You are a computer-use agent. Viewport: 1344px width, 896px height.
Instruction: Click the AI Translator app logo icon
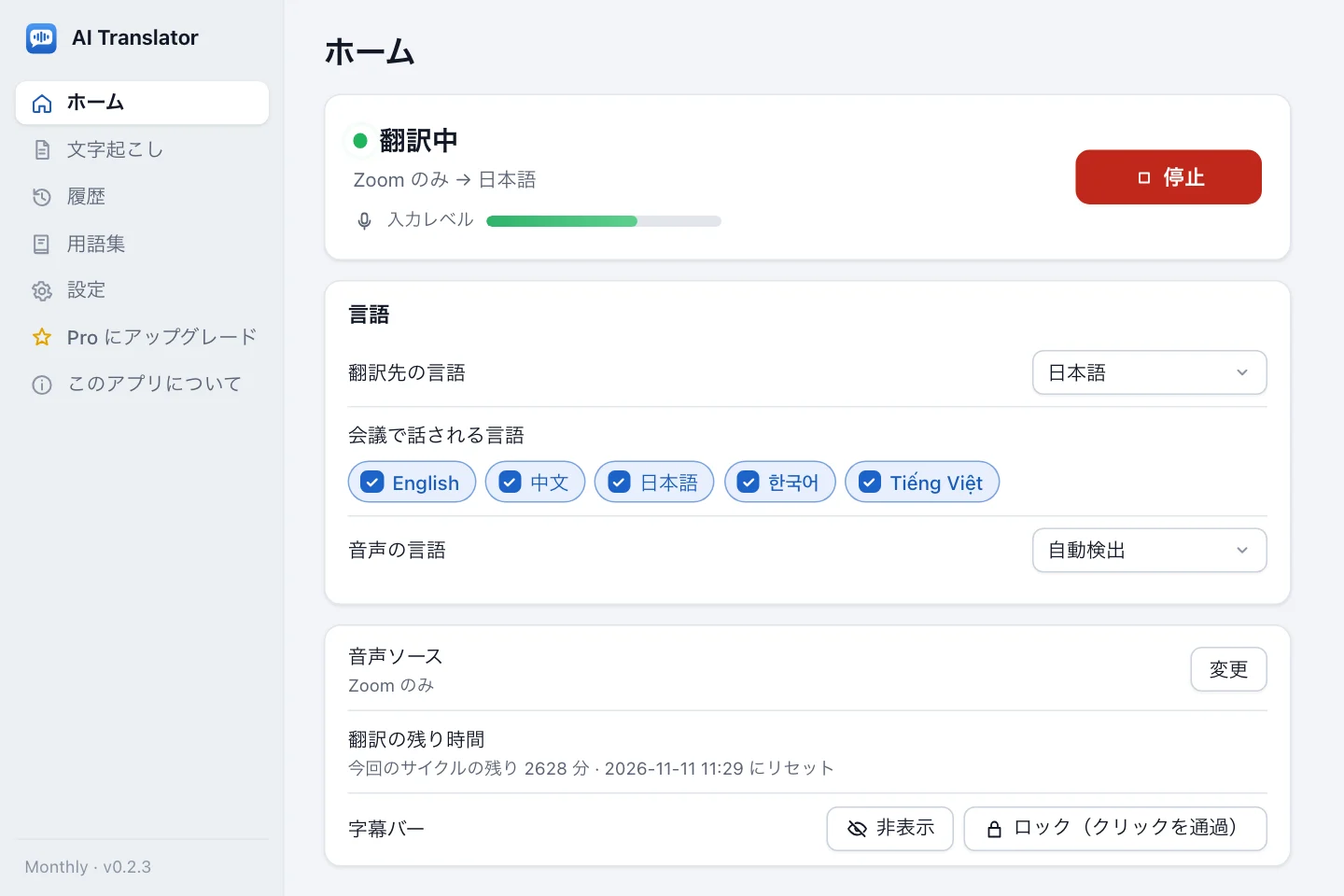(41, 38)
